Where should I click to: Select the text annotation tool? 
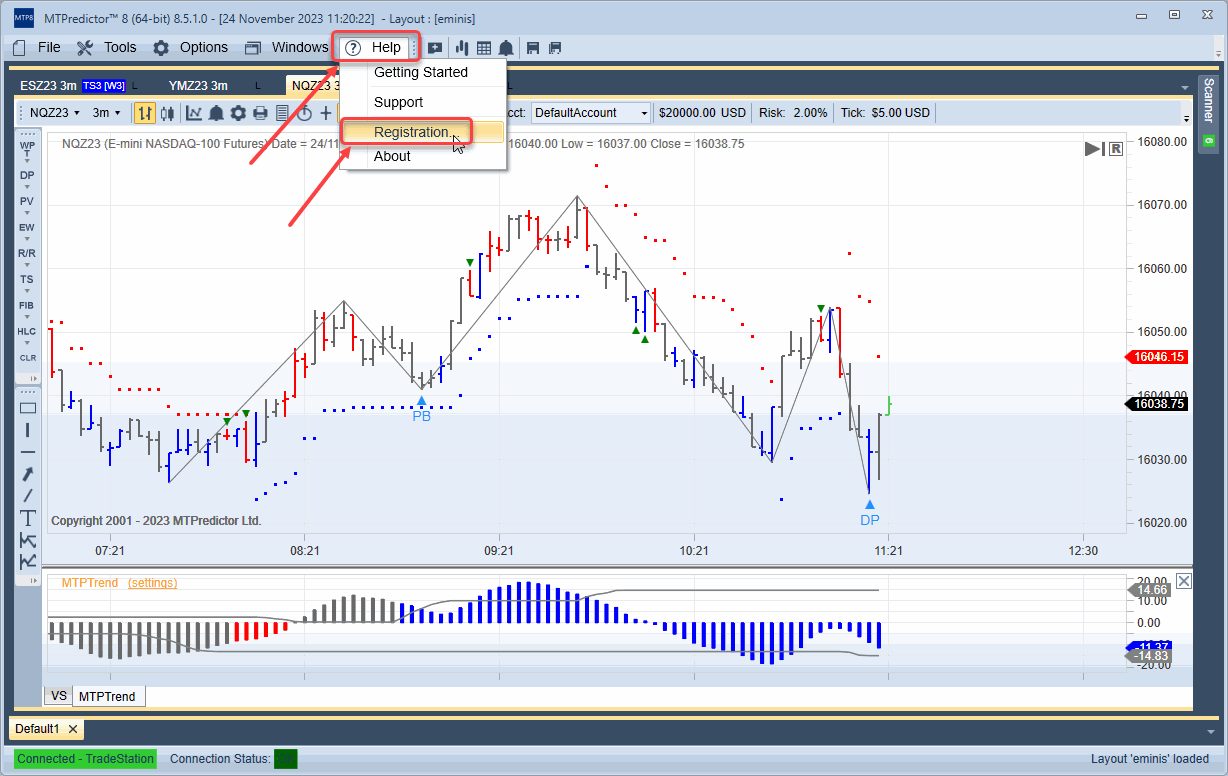click(28, 517)
